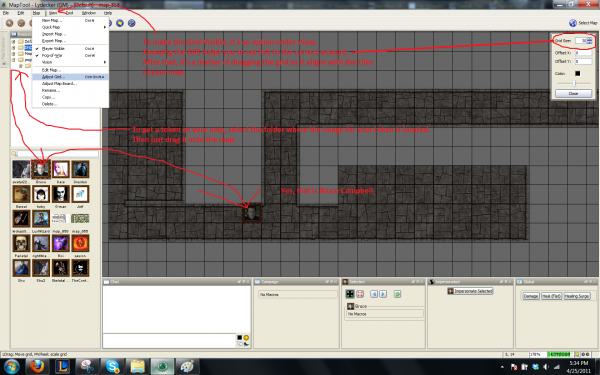
Task: Click the Healing Surge macro button
Action: point(577,296)
